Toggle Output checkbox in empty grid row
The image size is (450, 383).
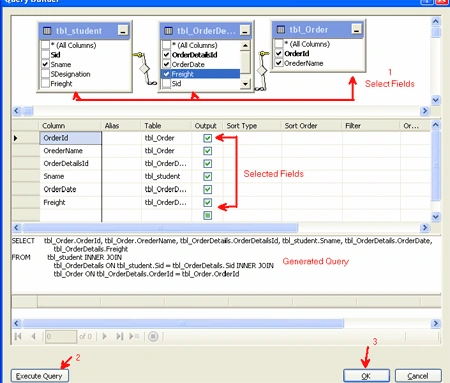pyautogui.click(x=207, y=215)
